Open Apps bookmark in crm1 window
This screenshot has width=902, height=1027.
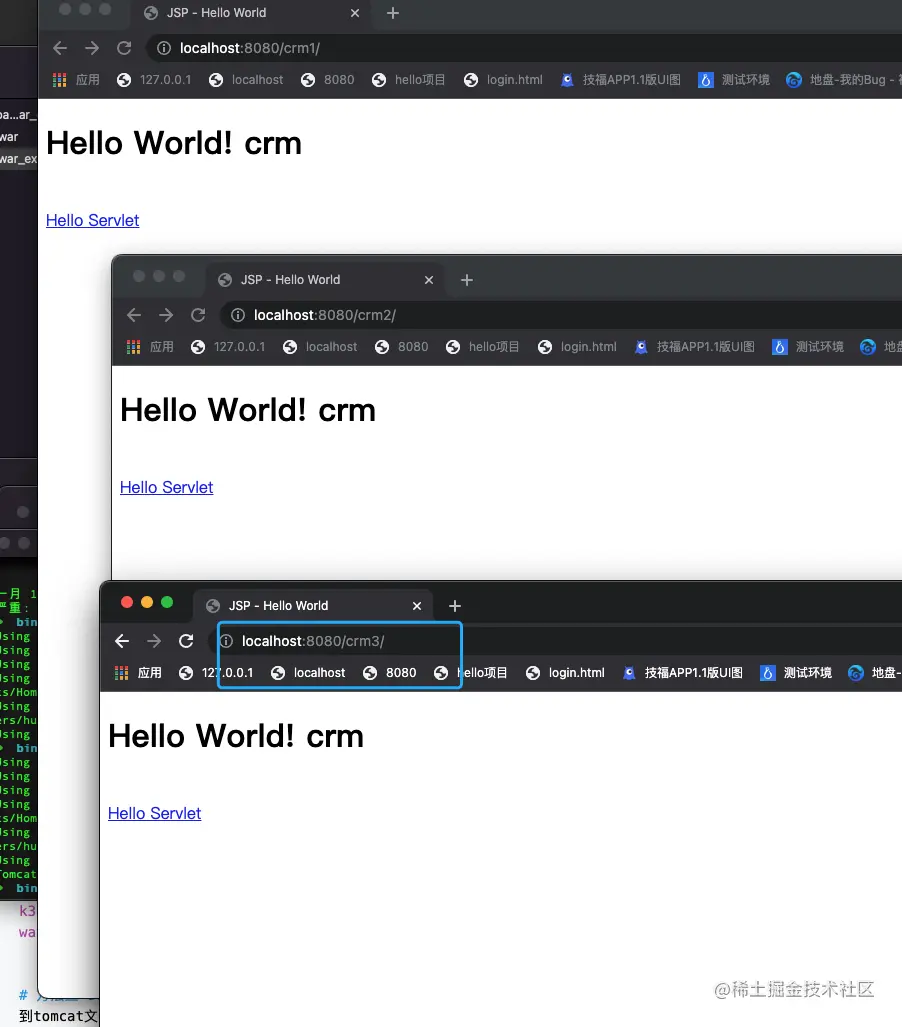coord(76,80)
